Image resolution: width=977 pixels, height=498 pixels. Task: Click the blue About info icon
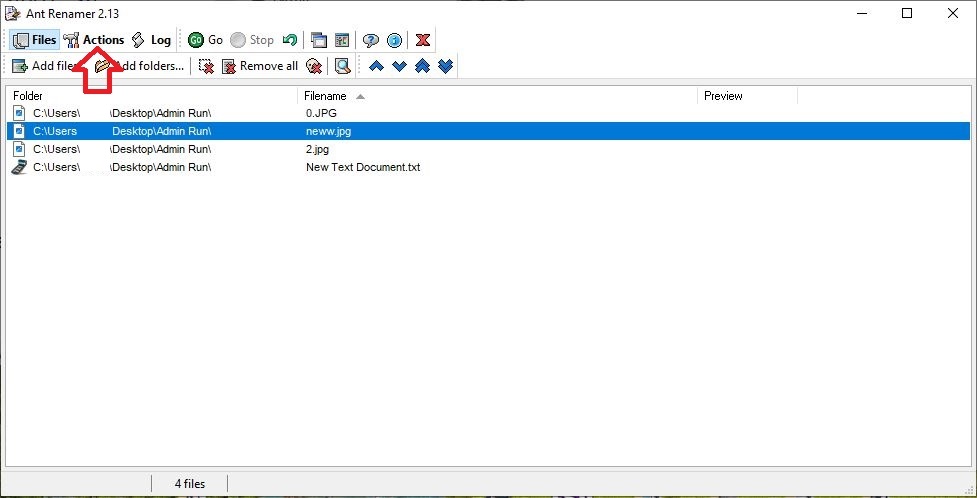click(x=394, y=40)
